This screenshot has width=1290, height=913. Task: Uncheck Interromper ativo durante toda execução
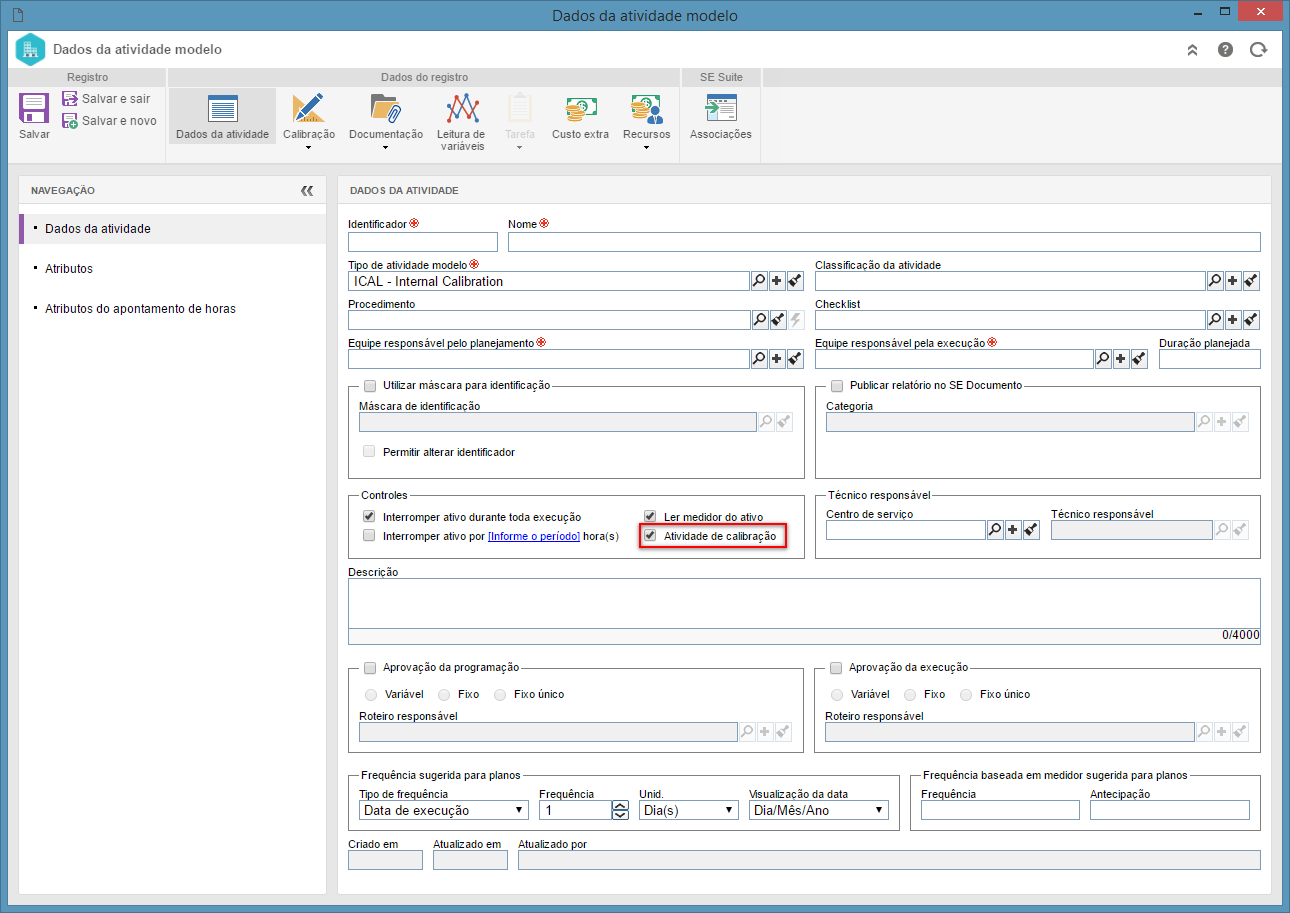(x=369, y=517)
